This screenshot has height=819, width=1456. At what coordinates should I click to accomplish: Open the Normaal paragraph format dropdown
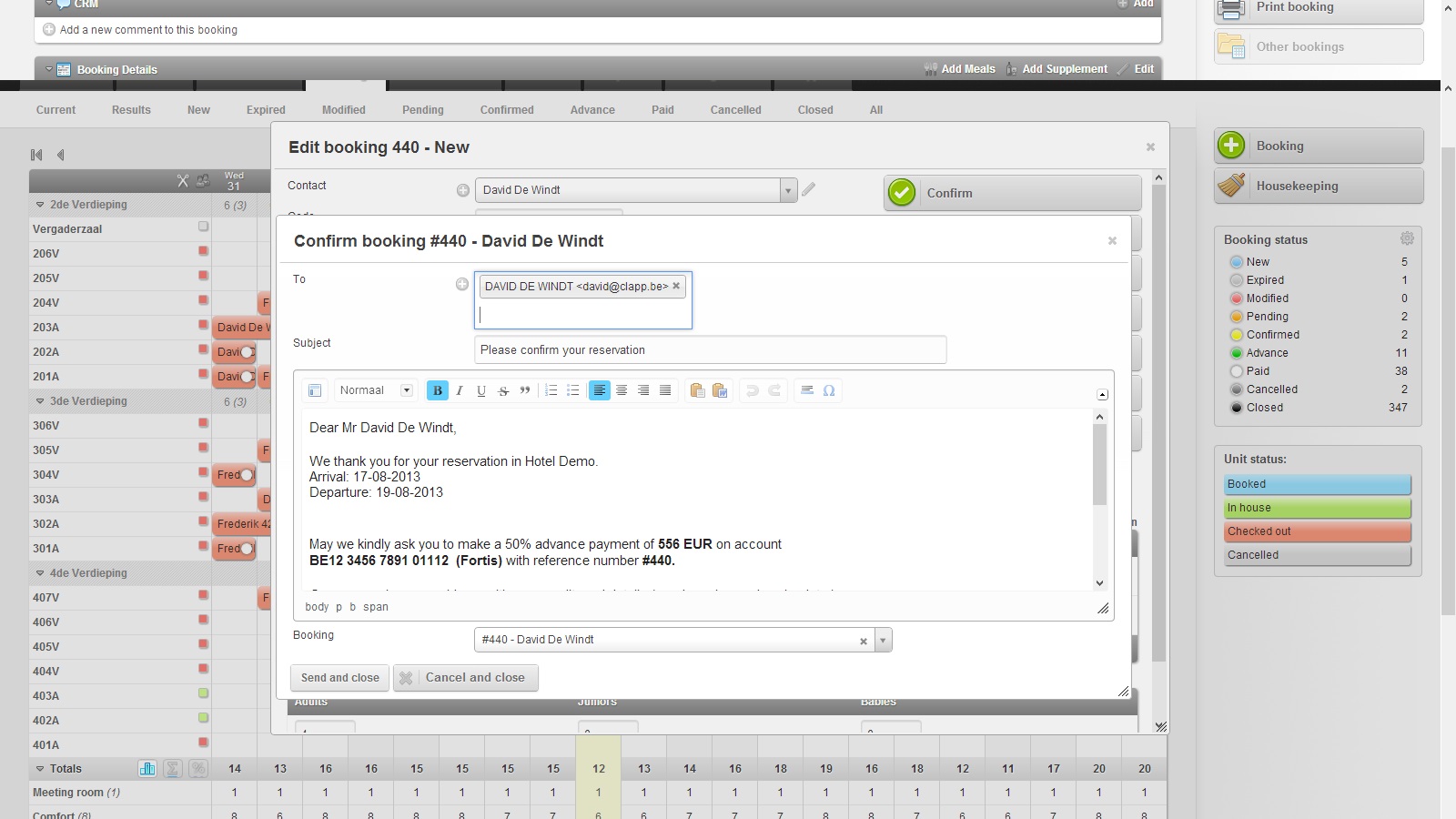point(376,390)
